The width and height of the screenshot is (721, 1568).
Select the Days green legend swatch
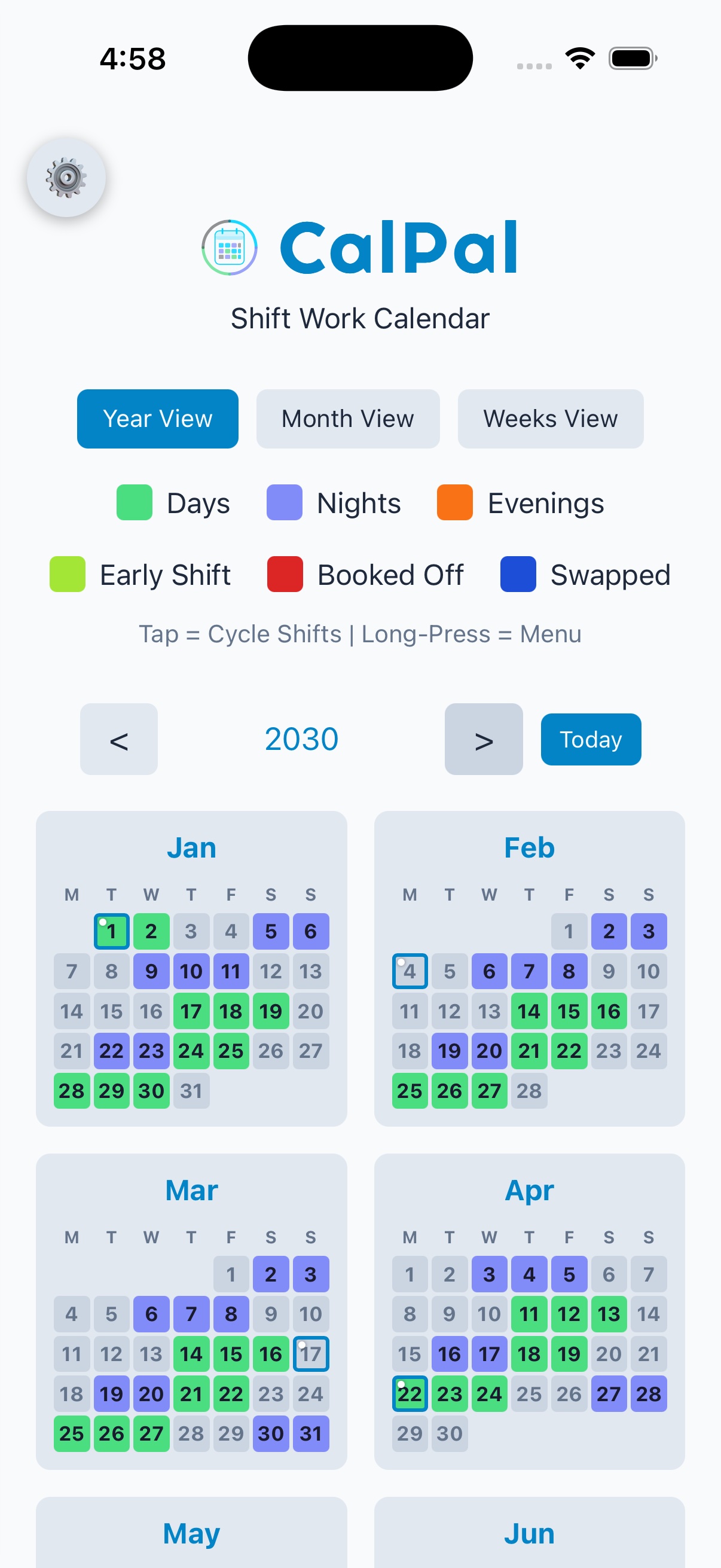tap(135, 503)
